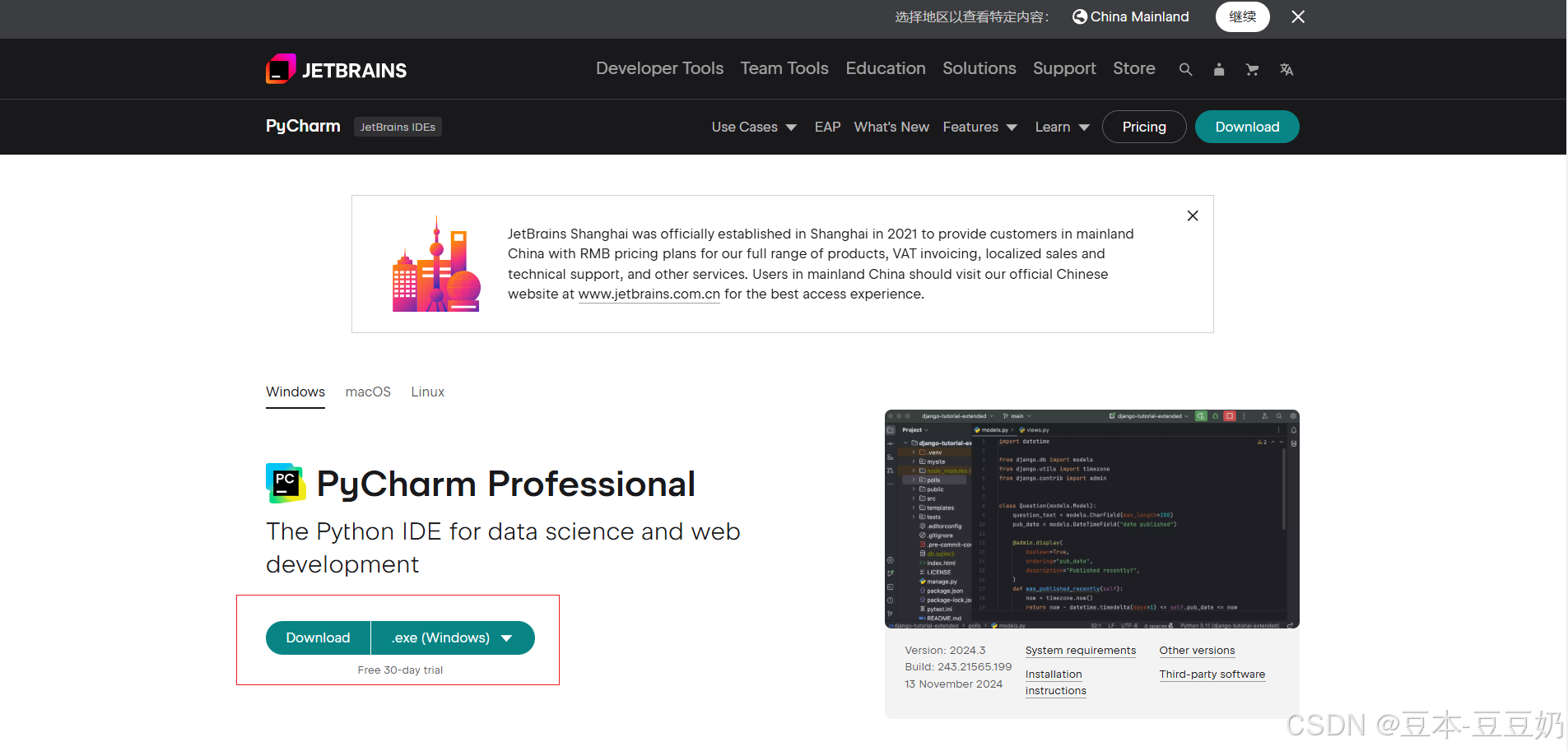Click the 13 November 2024 date text

pos(954,684)
